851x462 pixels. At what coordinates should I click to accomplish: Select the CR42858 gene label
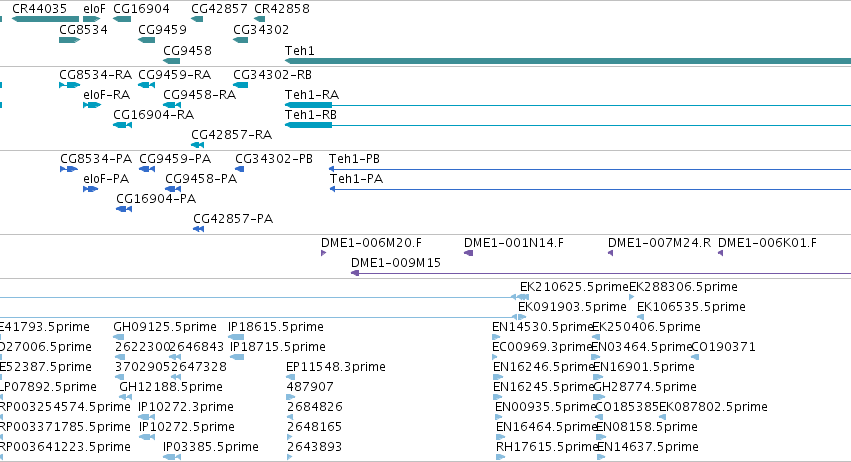pyautogui.click(x=282, y=9)
